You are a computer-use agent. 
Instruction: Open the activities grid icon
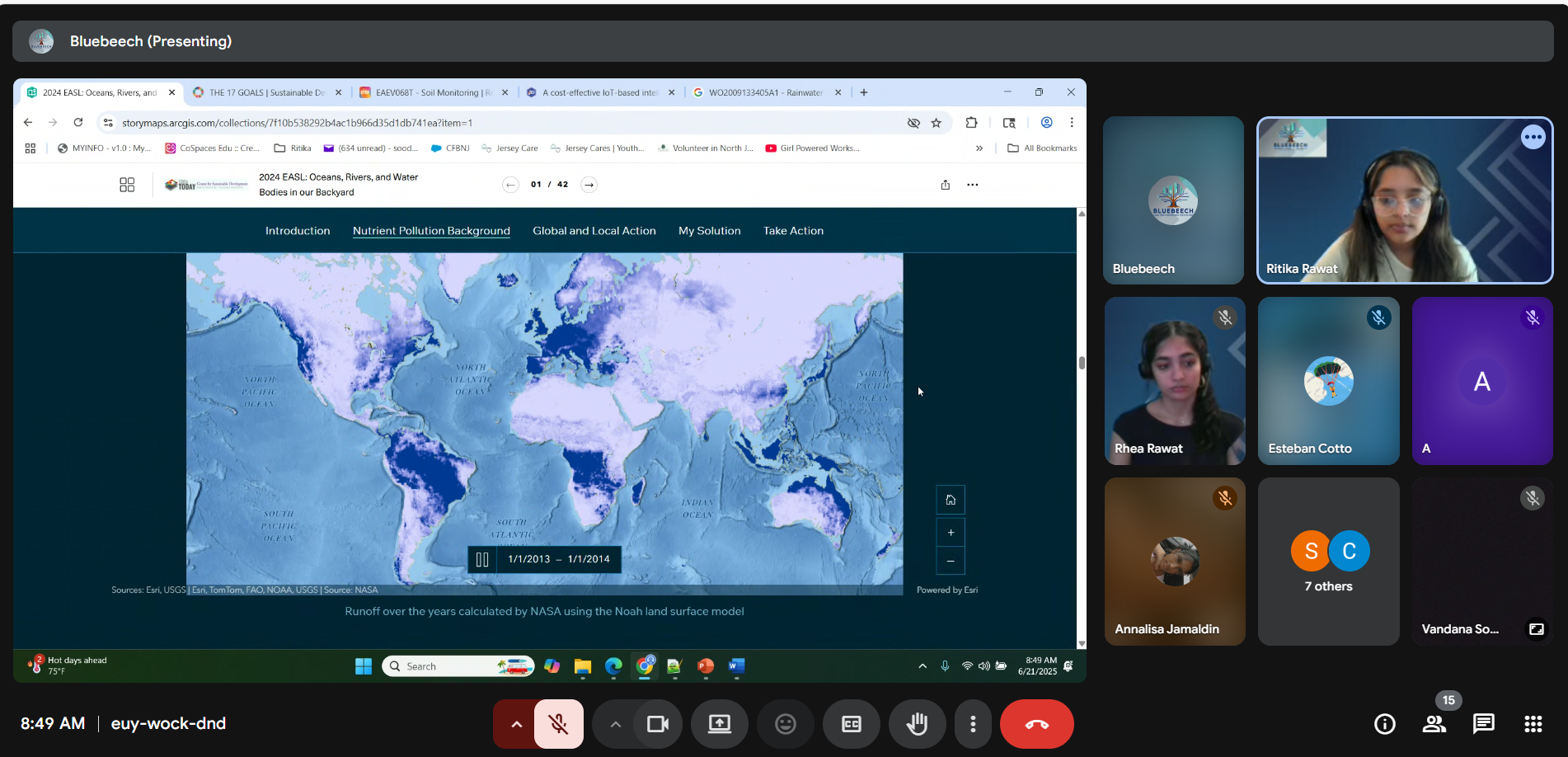coord(1533,724)
